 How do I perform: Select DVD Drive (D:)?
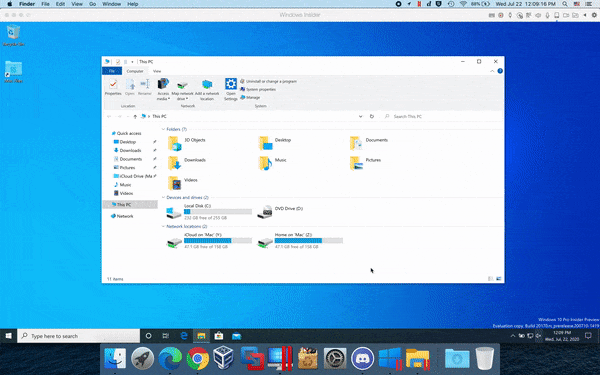pos(280,212)
